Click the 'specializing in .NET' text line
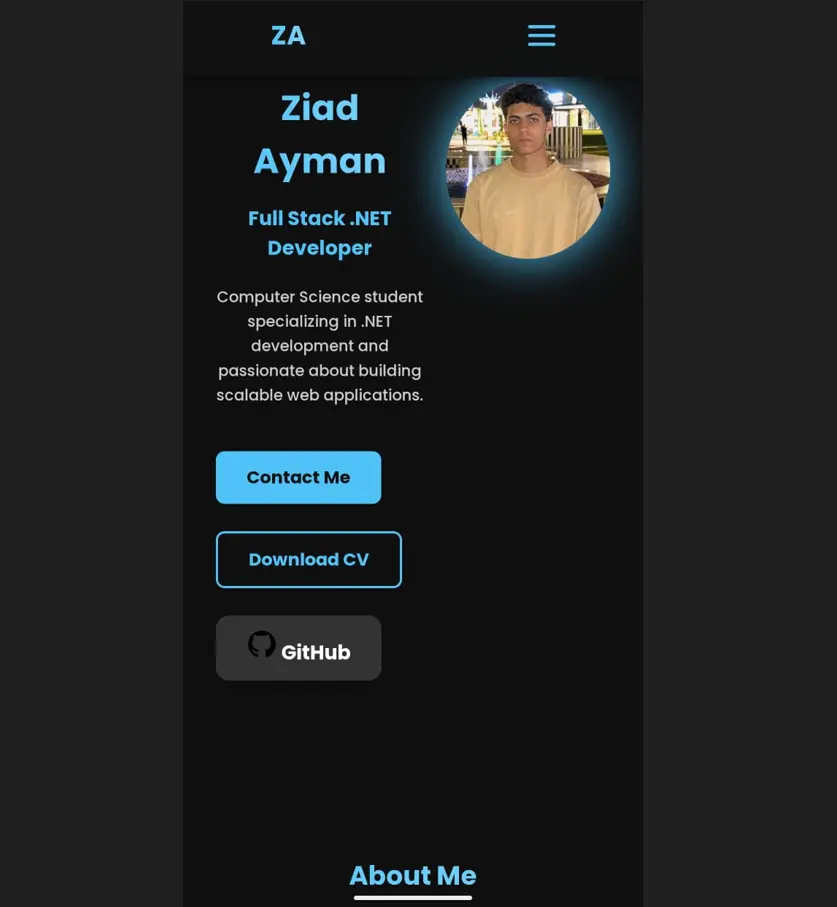 pyautogui.click(x=320, y=321)
